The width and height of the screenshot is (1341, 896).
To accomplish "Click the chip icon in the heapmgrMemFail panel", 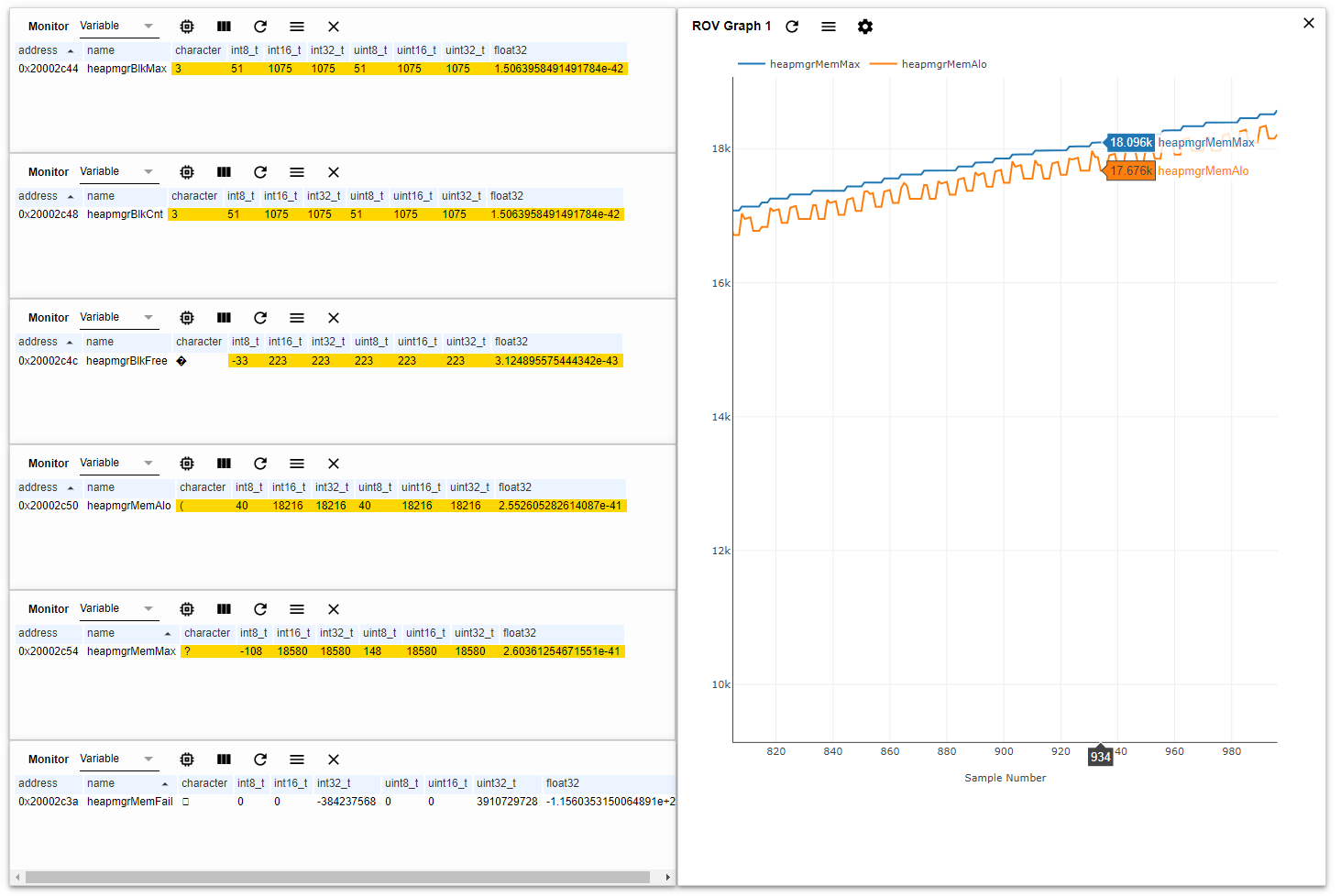I will click(x=187, y=759).
